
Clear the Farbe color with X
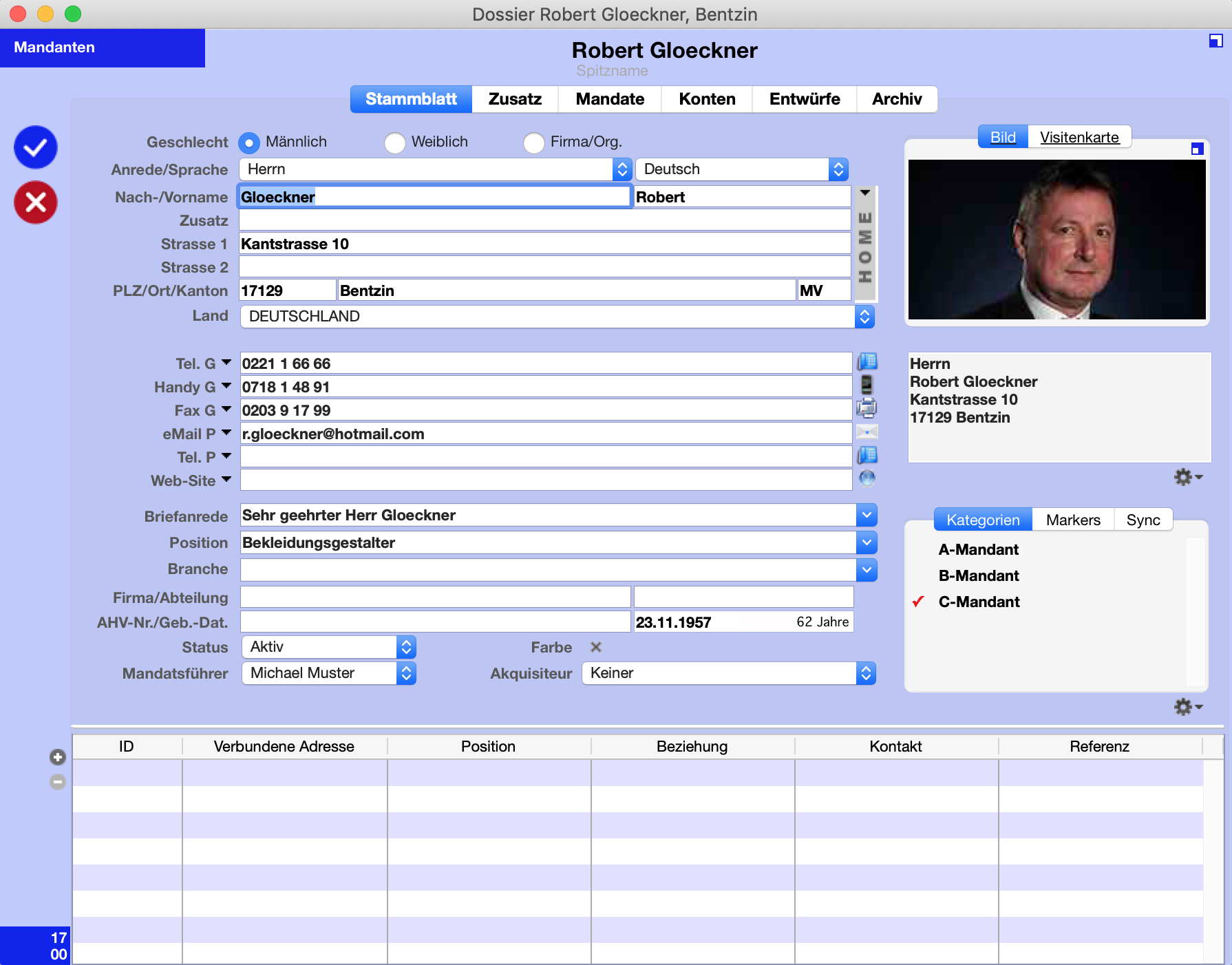596,647
